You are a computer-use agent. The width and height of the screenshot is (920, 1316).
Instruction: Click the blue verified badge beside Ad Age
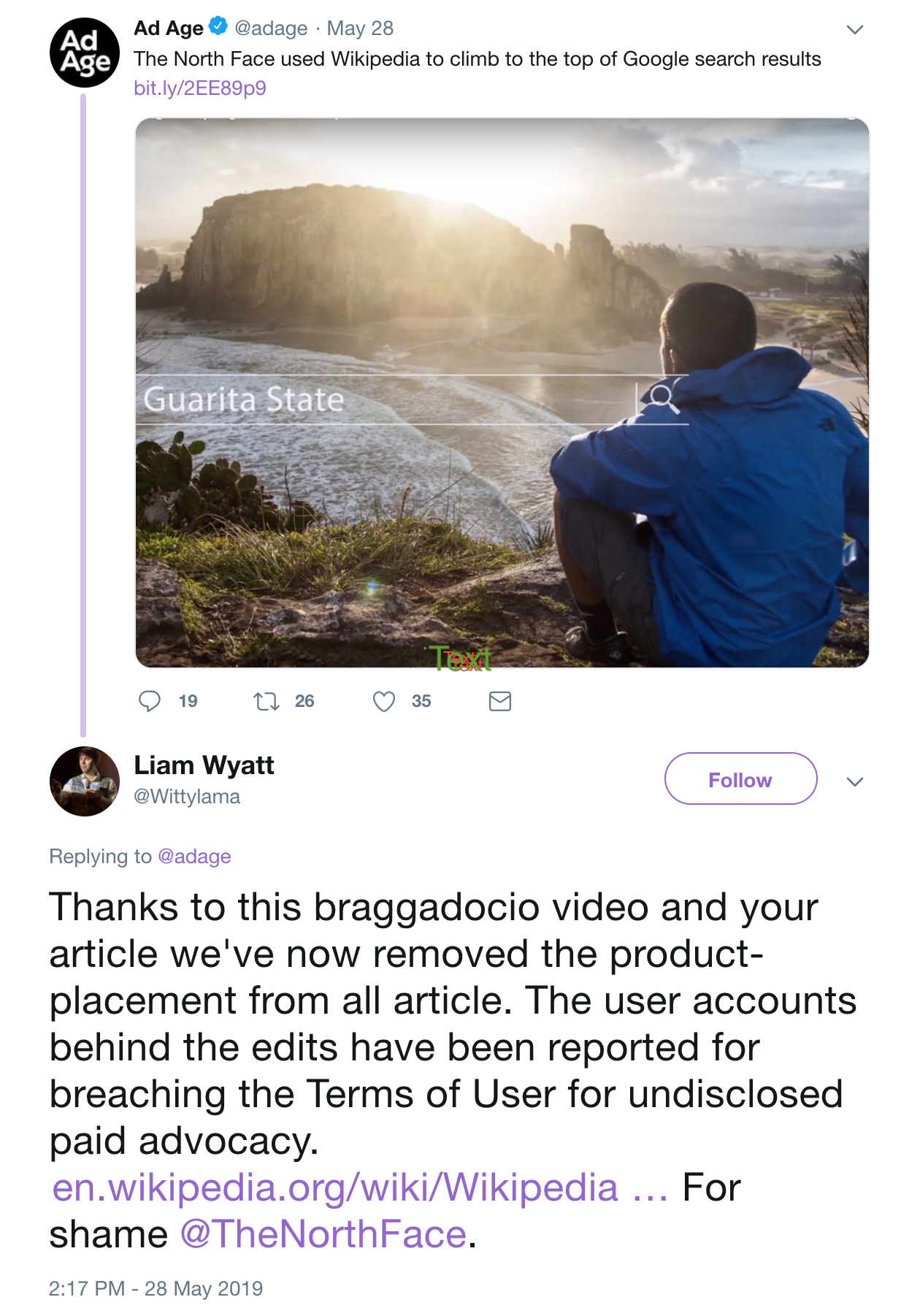[218, 27]
